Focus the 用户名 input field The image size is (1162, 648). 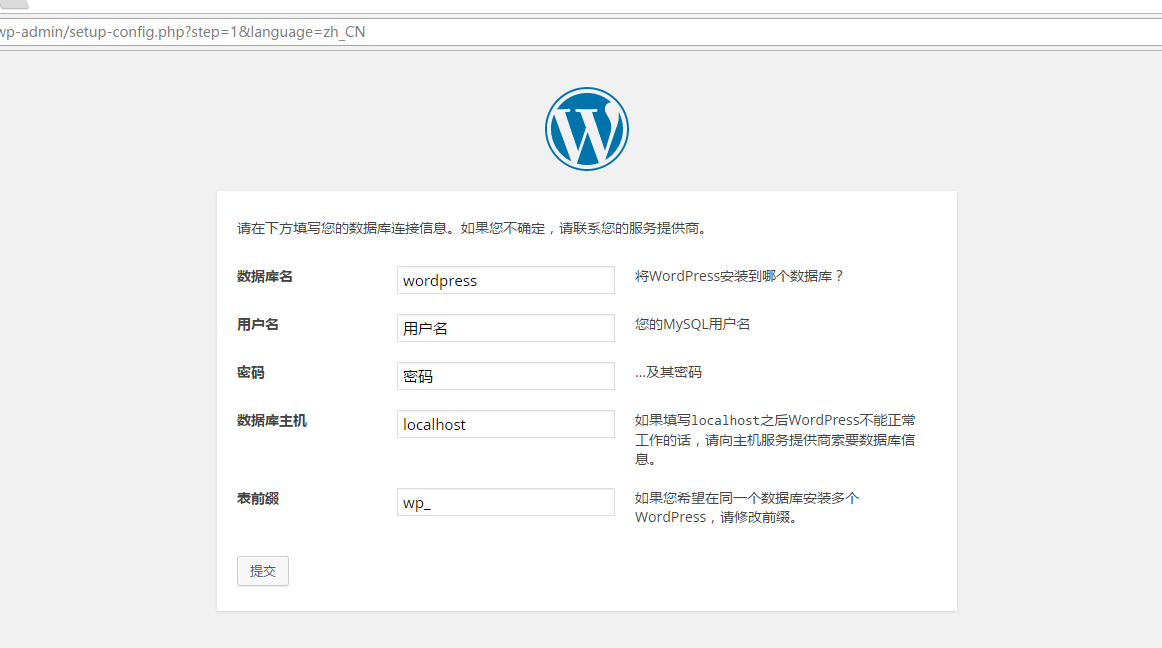pos(505,328)
